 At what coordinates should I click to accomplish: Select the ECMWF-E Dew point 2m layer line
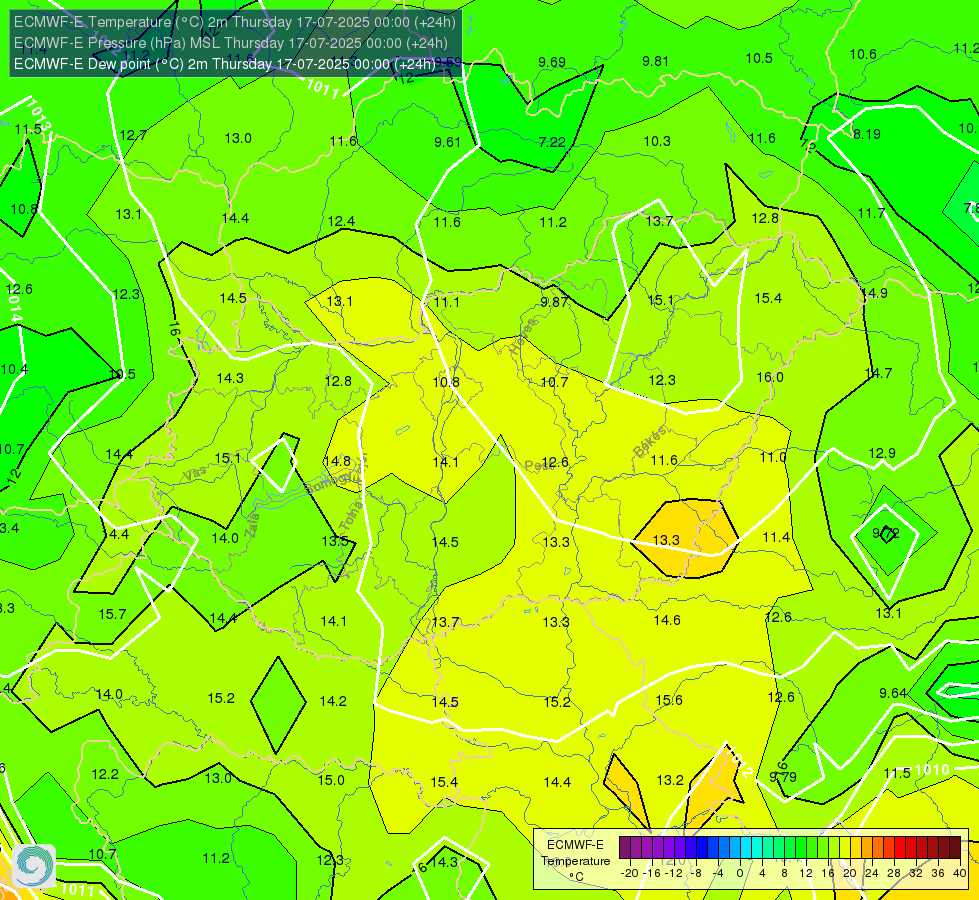(x=225, y=64)
